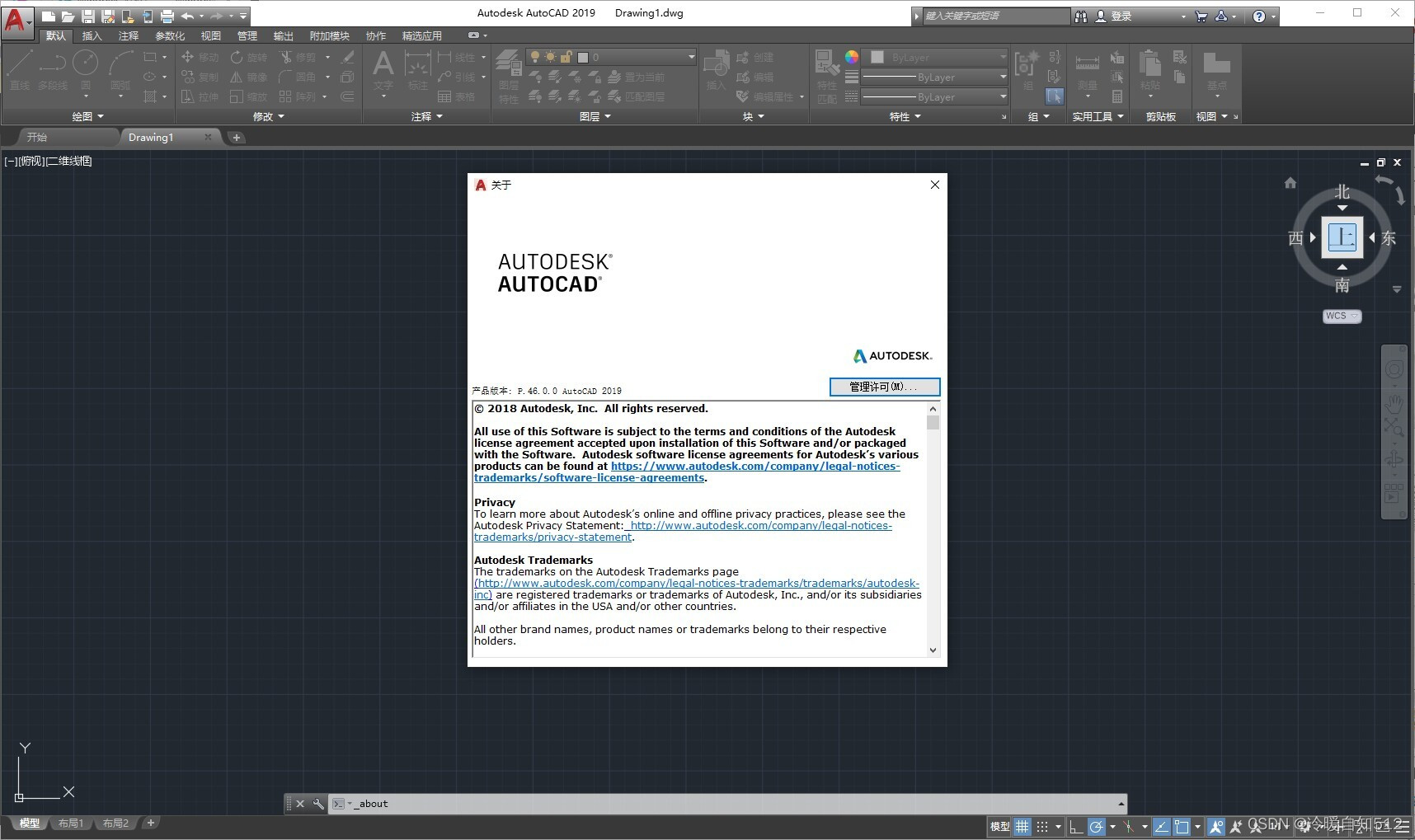The image size is (1415, 840).
Task: Toggle the grid display in status bar
Action: pos(1022,826)
